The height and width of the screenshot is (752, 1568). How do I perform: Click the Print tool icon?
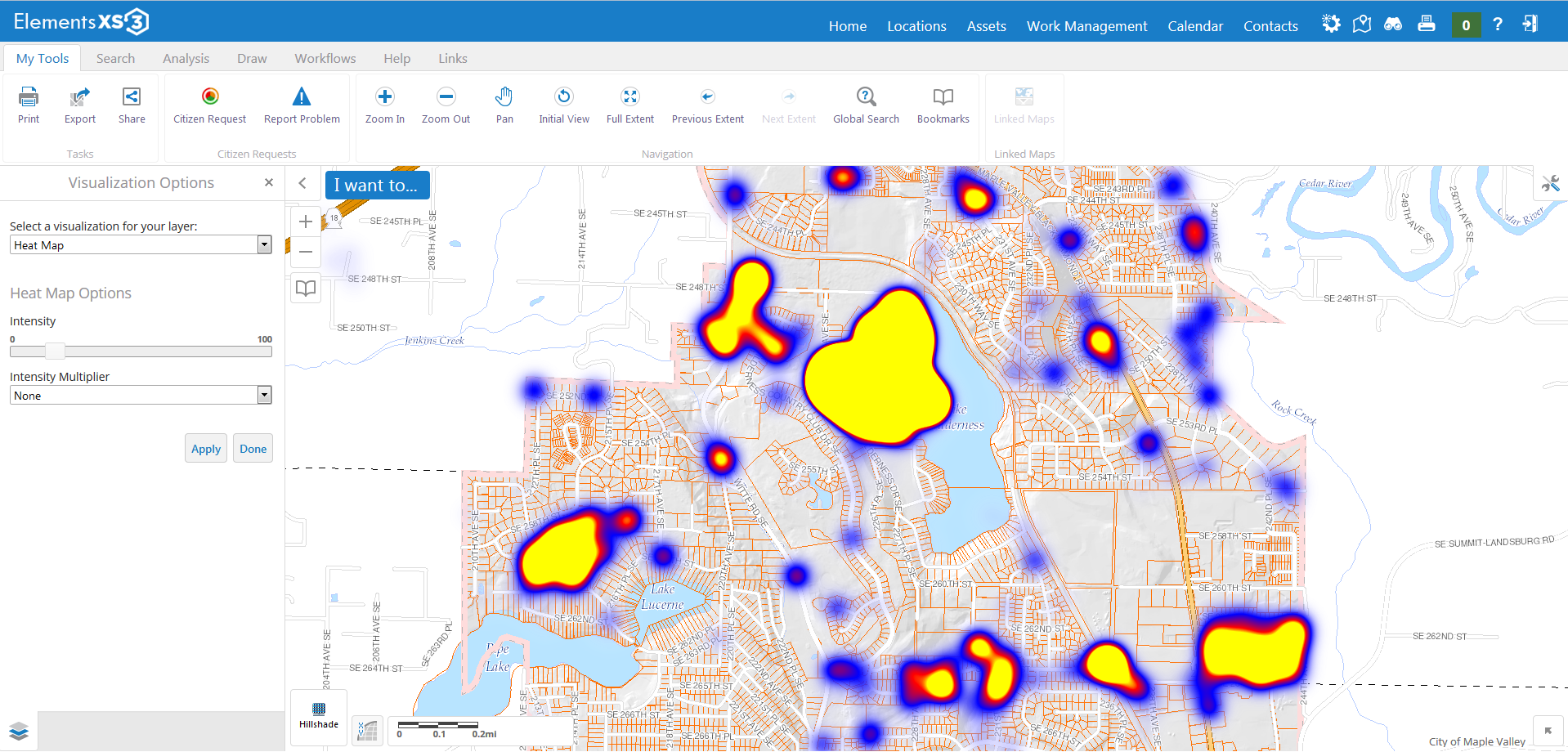tap(29, 97)
